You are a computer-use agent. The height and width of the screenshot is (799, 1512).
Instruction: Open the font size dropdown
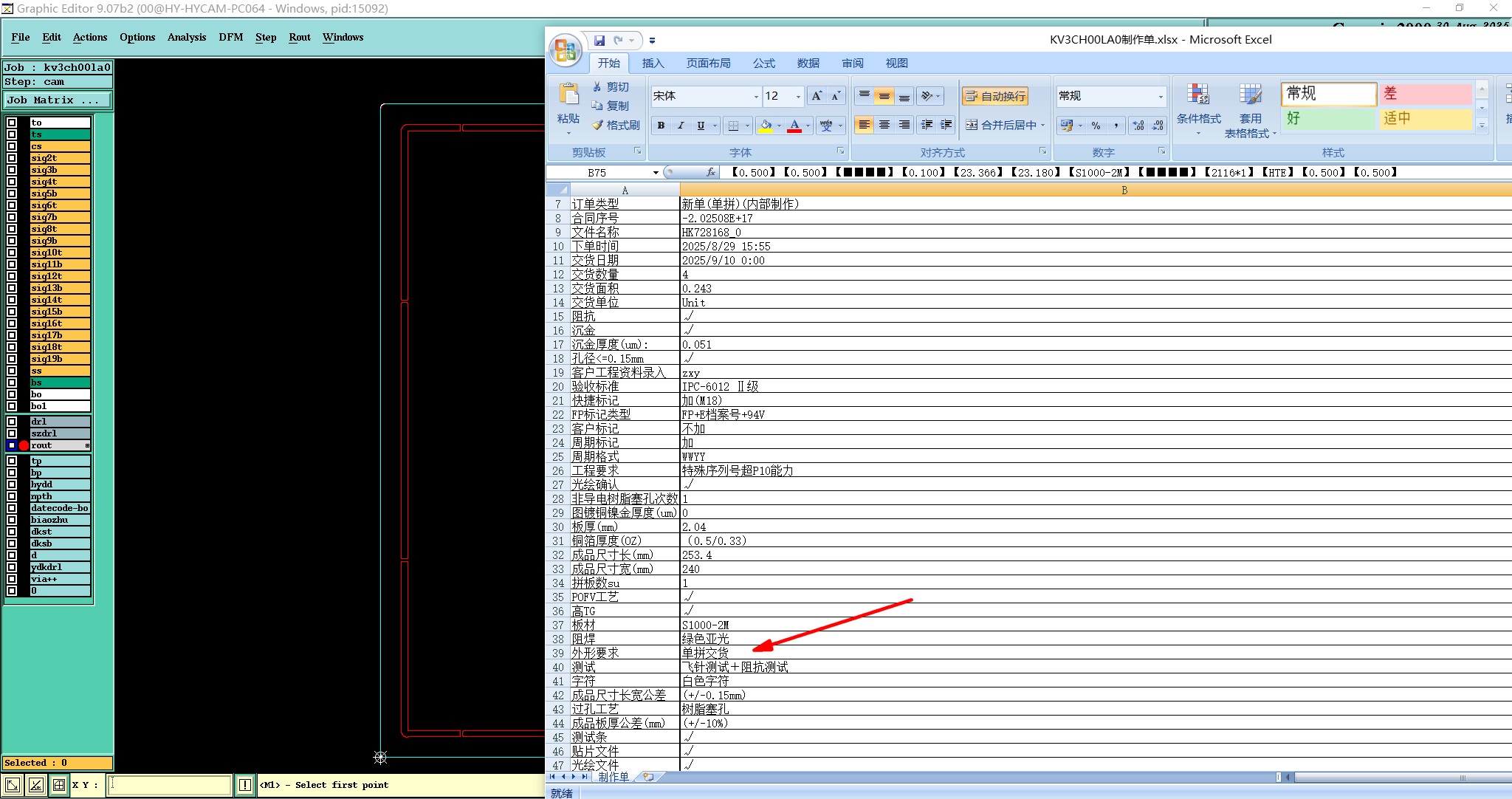798,97
